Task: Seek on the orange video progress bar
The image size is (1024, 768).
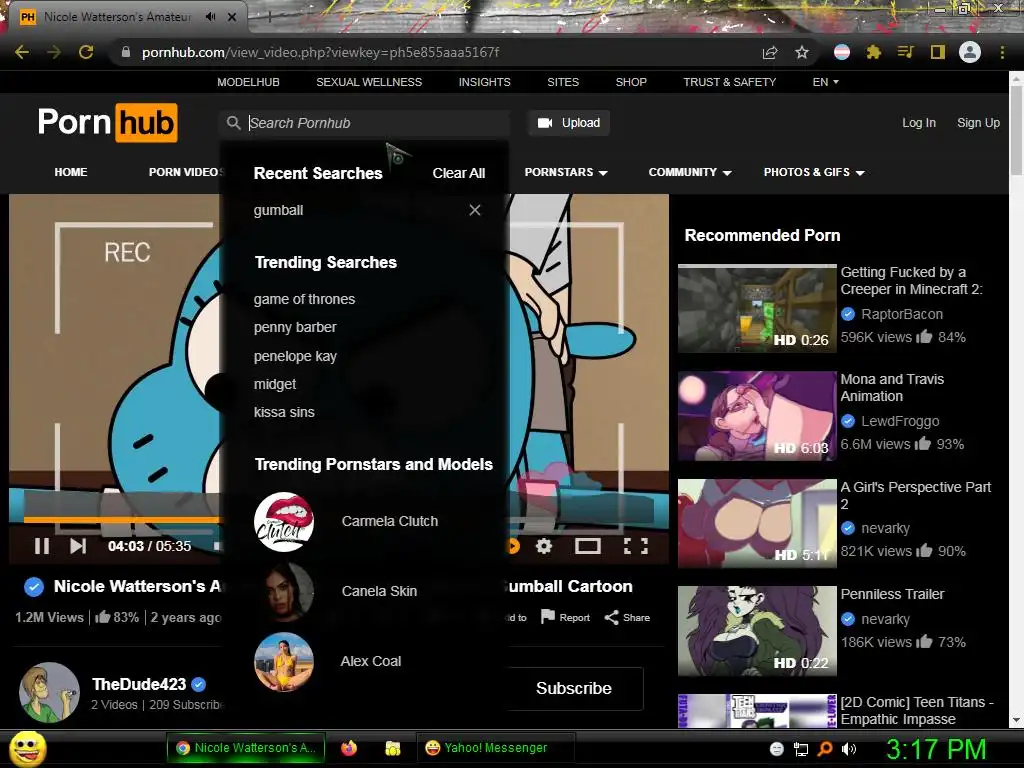Action: click(x=122, y=520)
